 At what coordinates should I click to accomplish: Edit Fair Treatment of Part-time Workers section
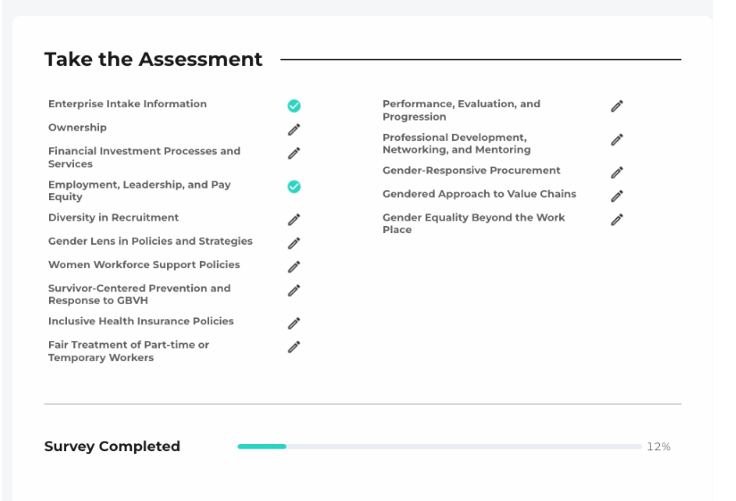pyautogui.click(x=294, y=347)
